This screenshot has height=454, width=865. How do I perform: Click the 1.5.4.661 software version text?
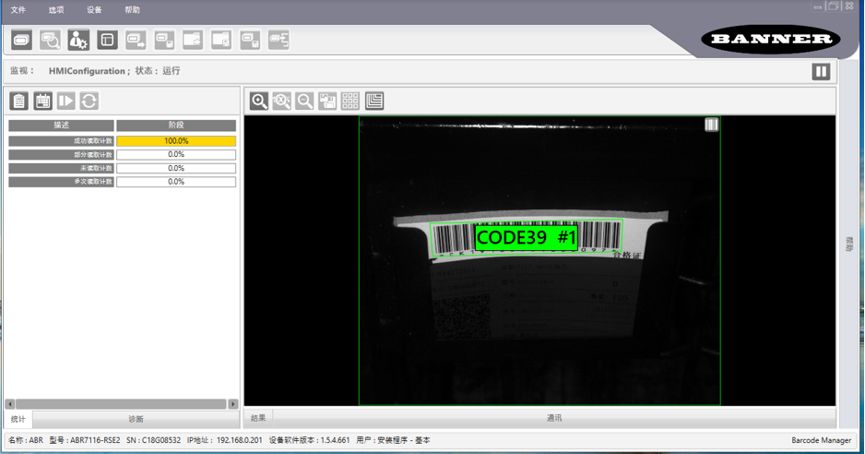click(334, 440)
